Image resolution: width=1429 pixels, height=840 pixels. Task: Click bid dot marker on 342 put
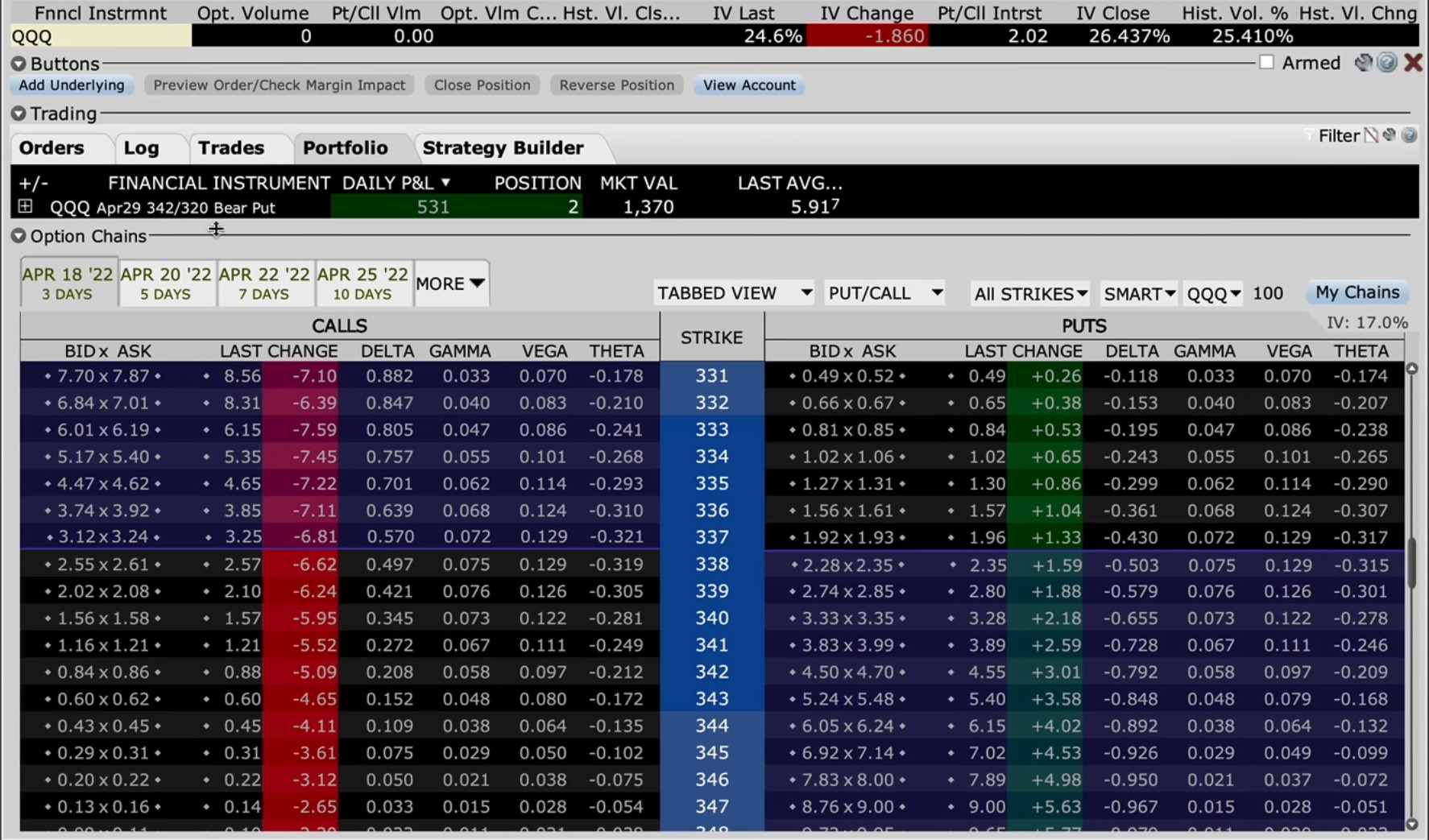pos(793,672)
